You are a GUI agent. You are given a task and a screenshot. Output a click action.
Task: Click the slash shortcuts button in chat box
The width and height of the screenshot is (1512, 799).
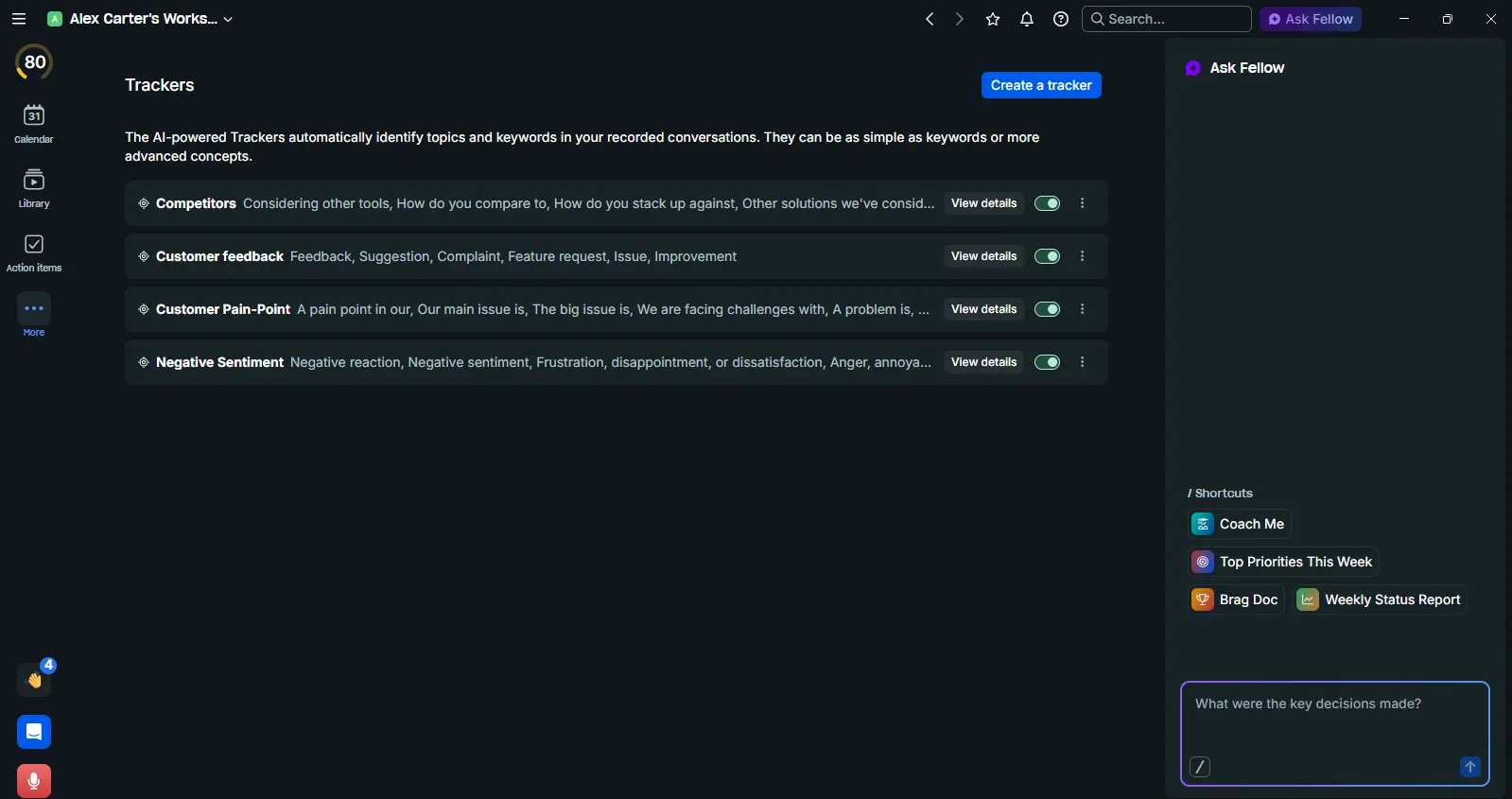click(x=1200, y=767)
